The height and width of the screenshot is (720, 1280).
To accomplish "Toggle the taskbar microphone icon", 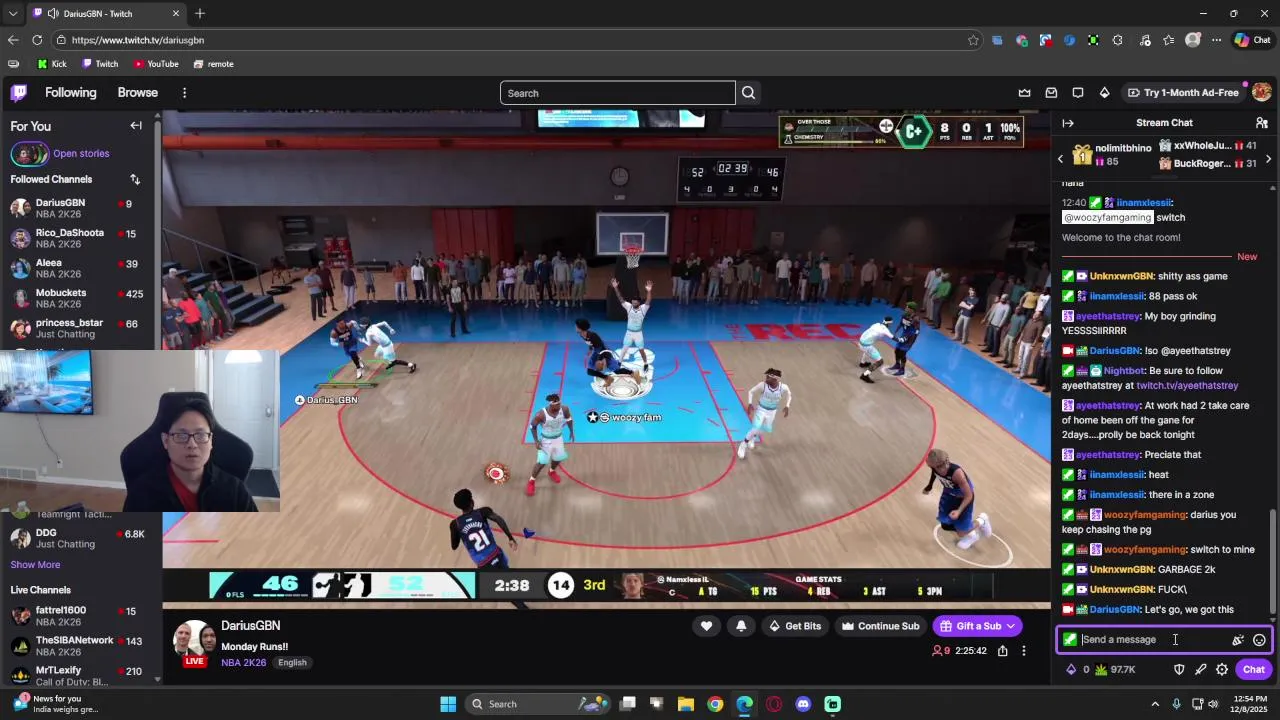I will [x=1177, y=704].
